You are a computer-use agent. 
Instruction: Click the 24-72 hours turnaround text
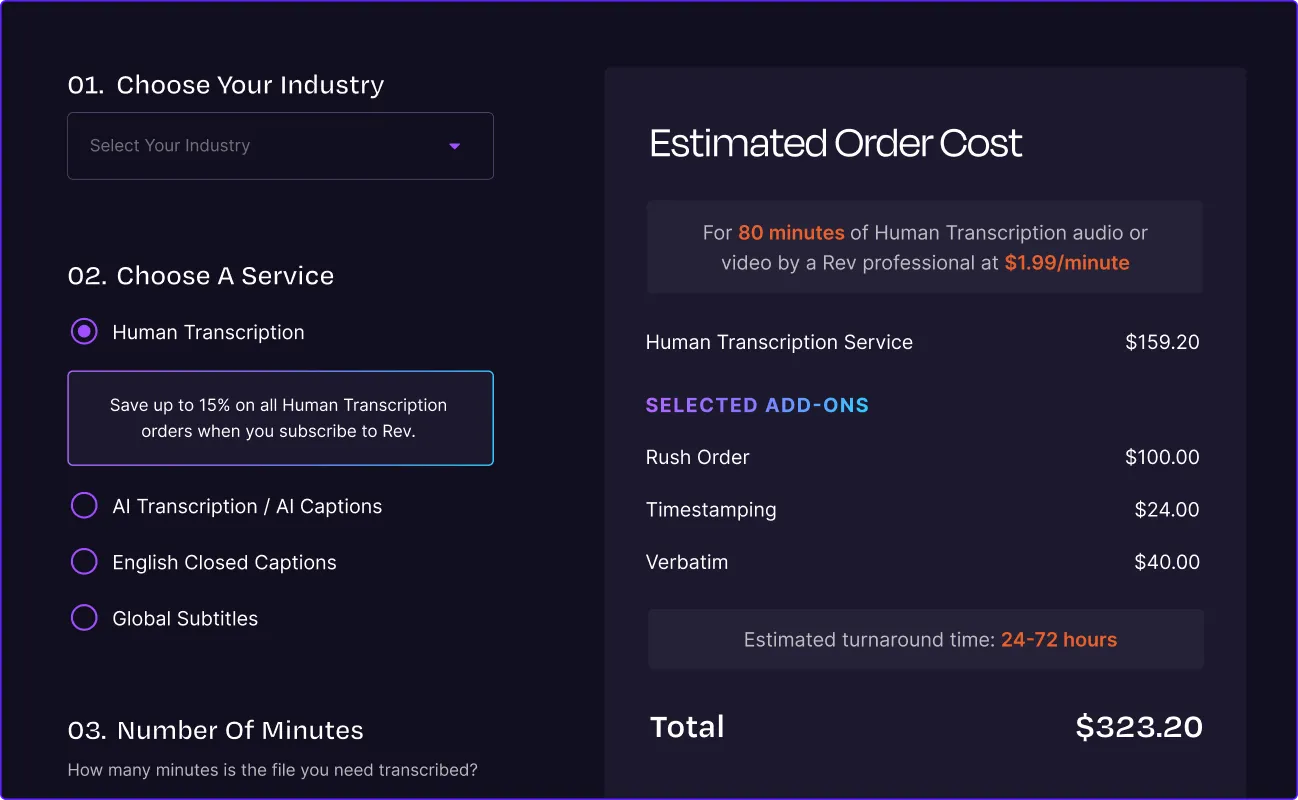1059,640
